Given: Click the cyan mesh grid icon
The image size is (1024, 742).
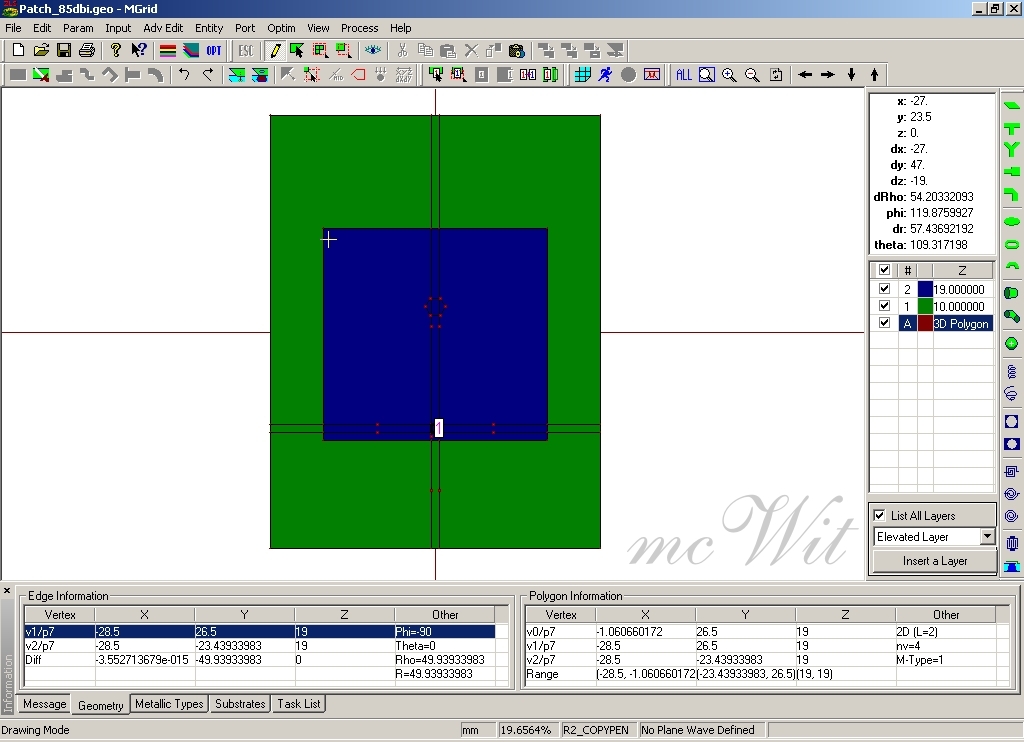Looking at the screenshot, I should (x=582, y=75).
